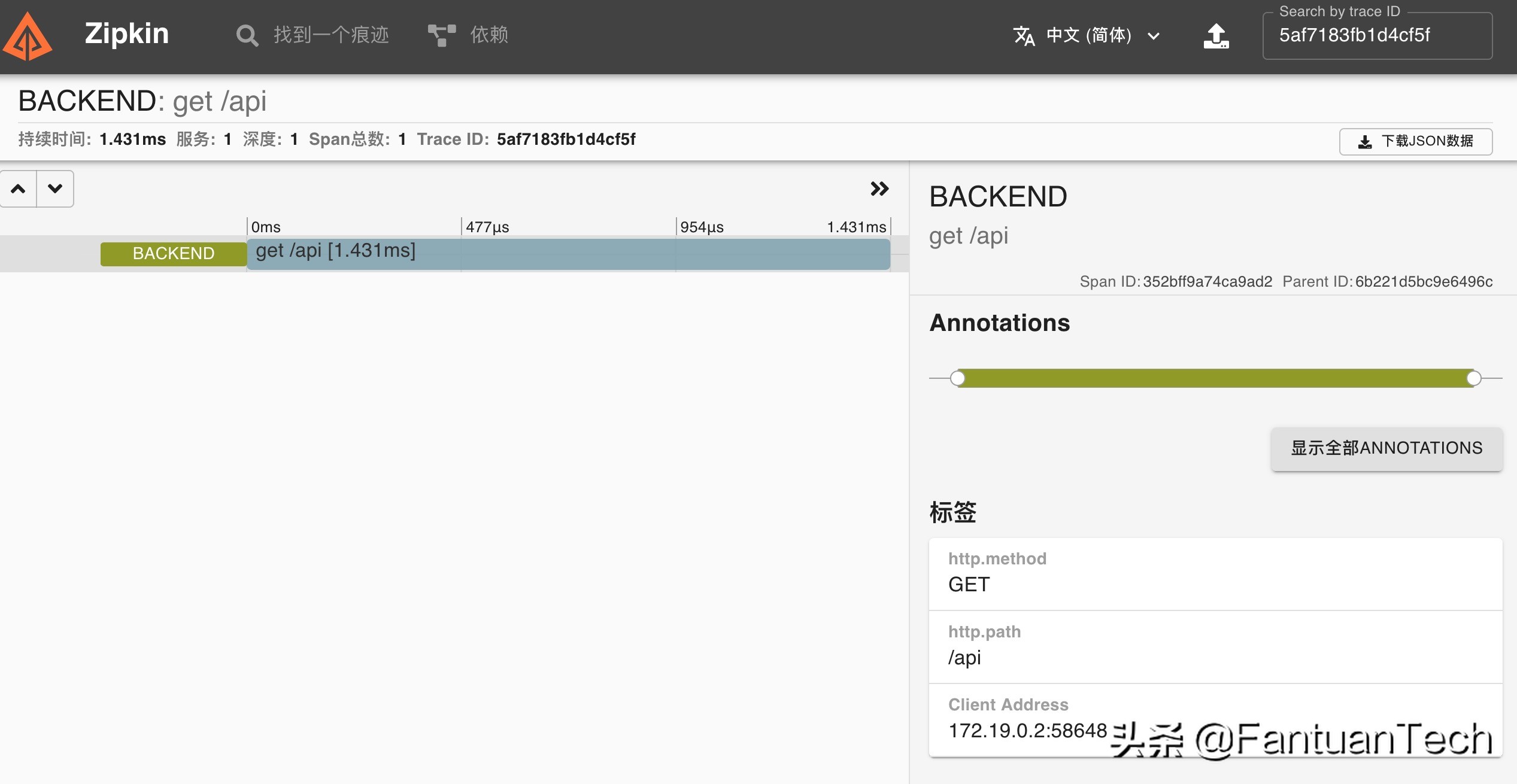The width and height of the screenshot is (1517, 784).
Task: Click the 显示全部ANNOTATIONS button
Action: tap(1386, 448)
